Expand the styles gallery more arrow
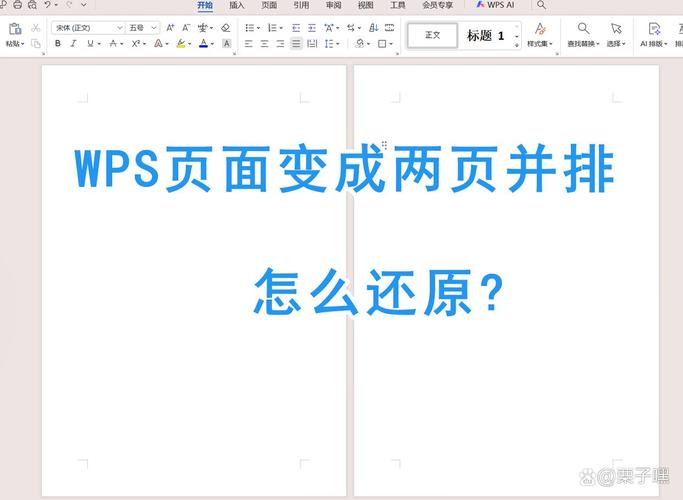This screenshot has height=500, width=683. click(517, 45)
